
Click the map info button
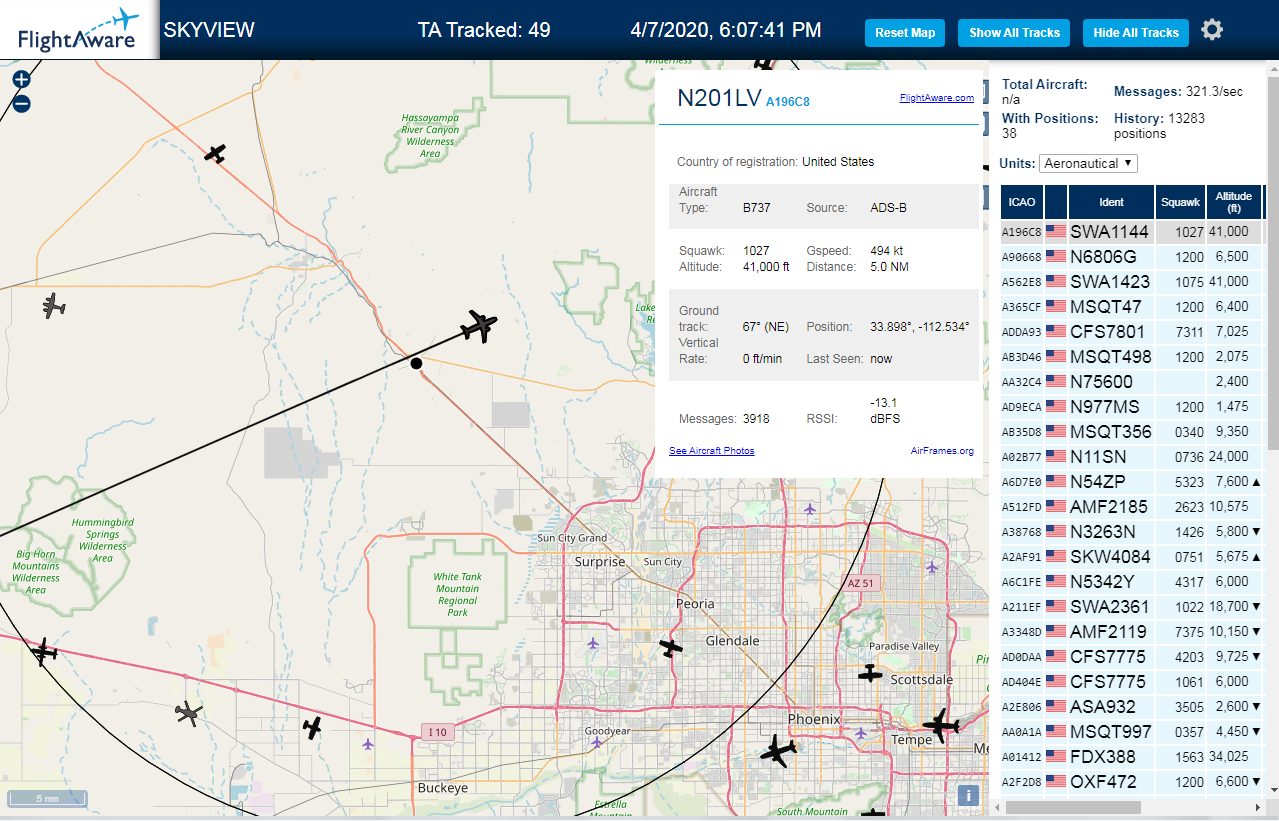967,795
